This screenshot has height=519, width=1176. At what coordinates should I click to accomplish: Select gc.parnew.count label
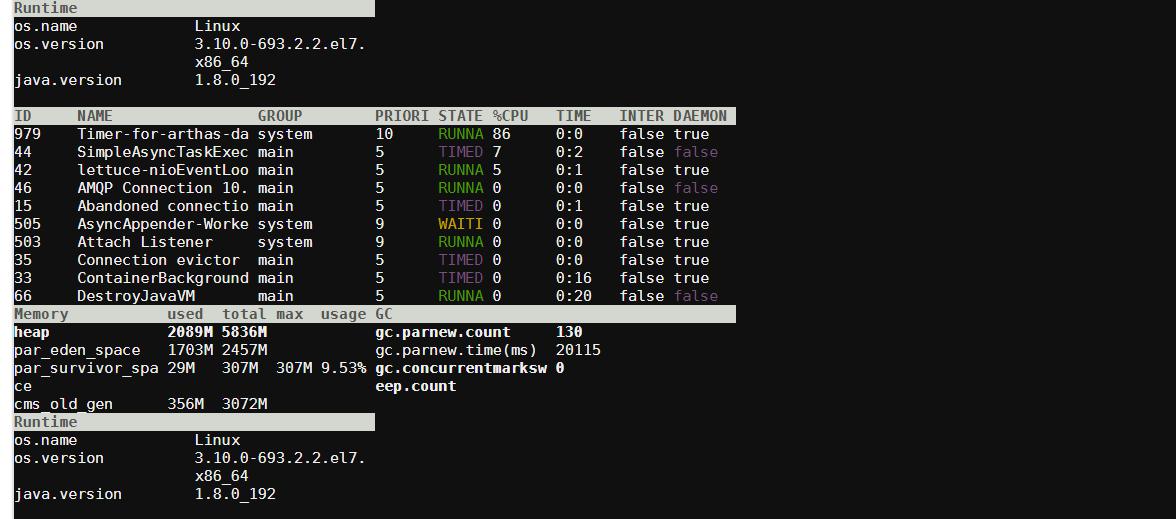[x=442, y=332]
